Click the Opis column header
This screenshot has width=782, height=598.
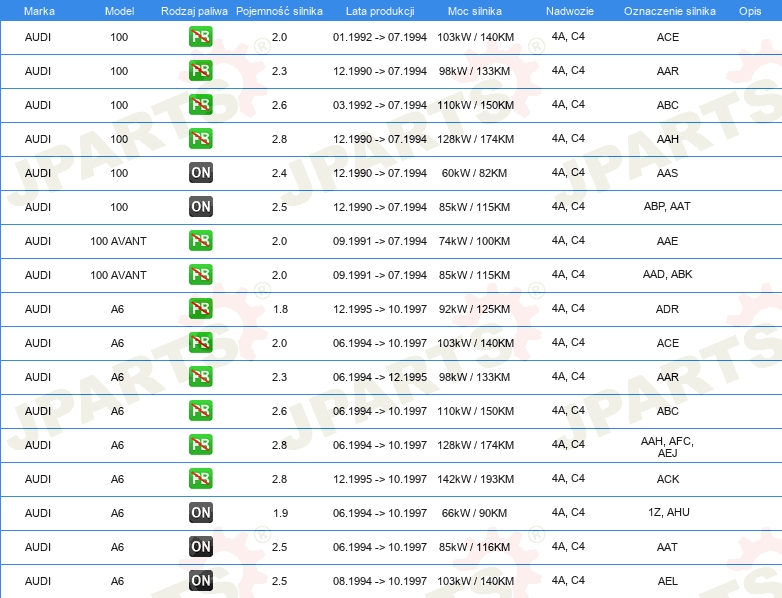tap(750, 11)
